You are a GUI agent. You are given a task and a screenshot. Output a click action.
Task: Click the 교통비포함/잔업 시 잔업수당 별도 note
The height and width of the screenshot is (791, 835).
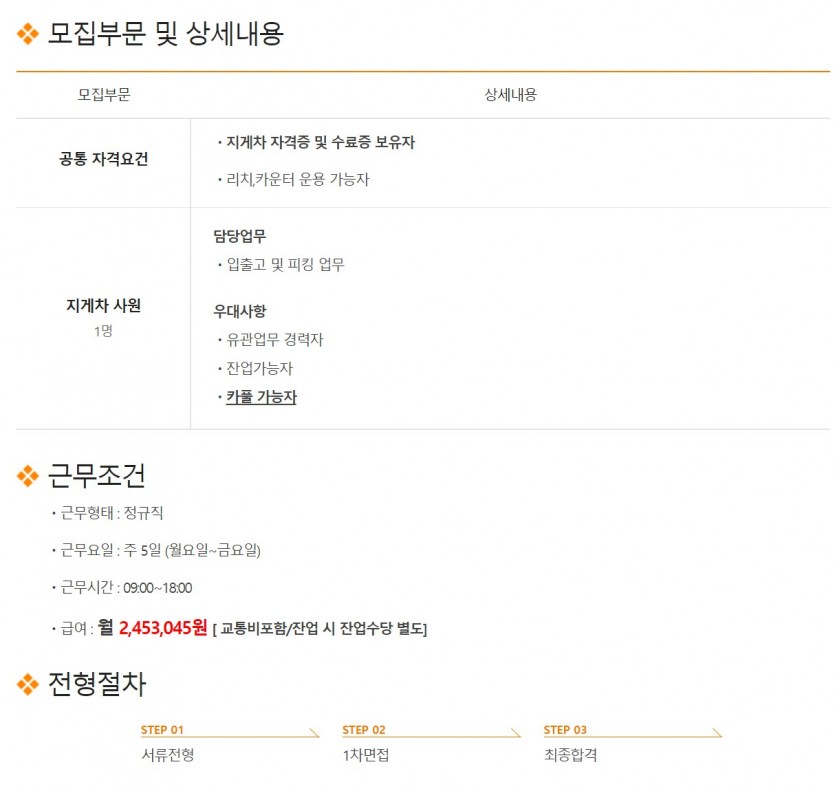coord(320,629)
